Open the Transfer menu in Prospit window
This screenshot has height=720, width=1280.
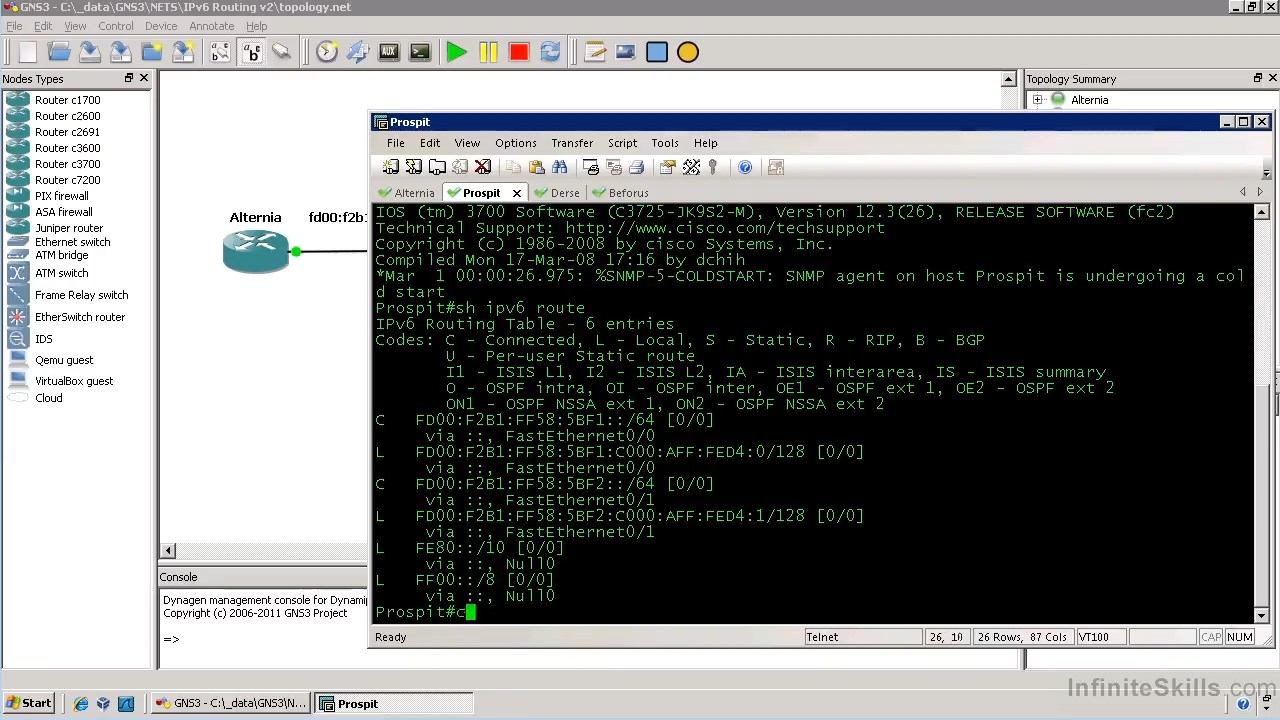click(572, 143)
